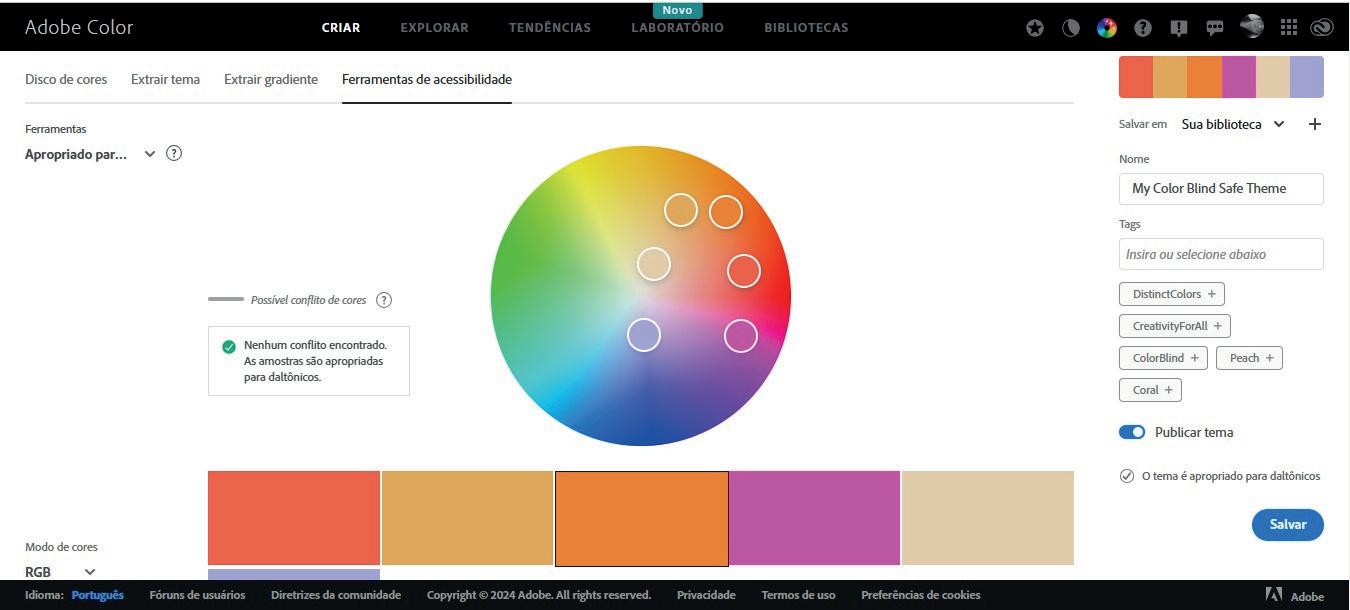
Task: Click the beige handle near the wheel center
Action: point(654,264)
